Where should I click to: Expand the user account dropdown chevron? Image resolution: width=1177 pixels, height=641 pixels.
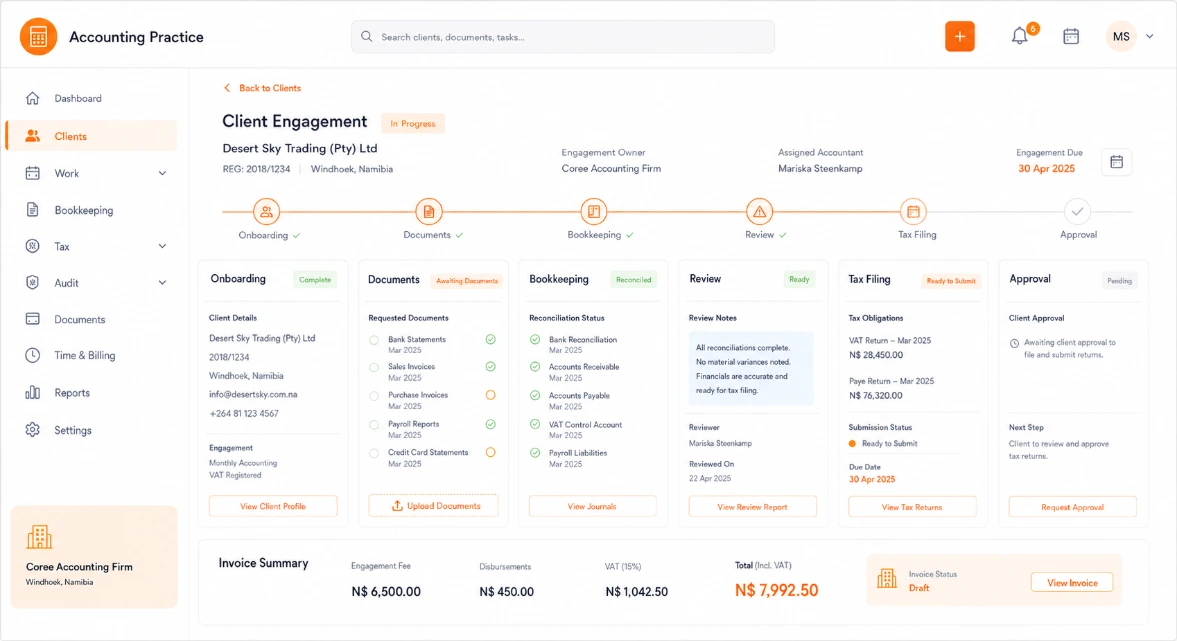click(x=1149, y=36)
